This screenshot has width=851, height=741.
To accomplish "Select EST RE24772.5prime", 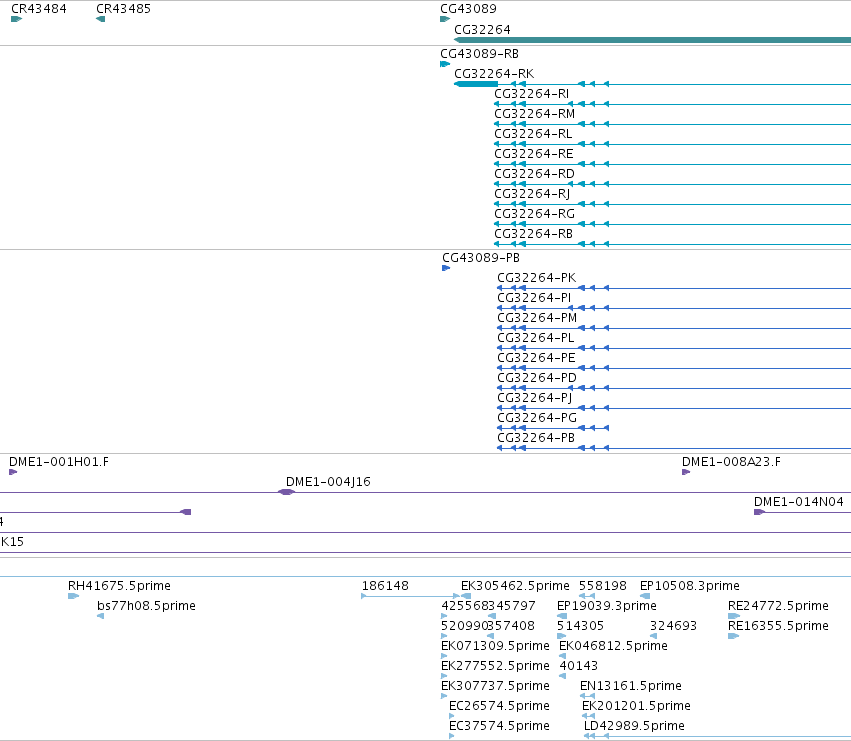I will [778, 606].
